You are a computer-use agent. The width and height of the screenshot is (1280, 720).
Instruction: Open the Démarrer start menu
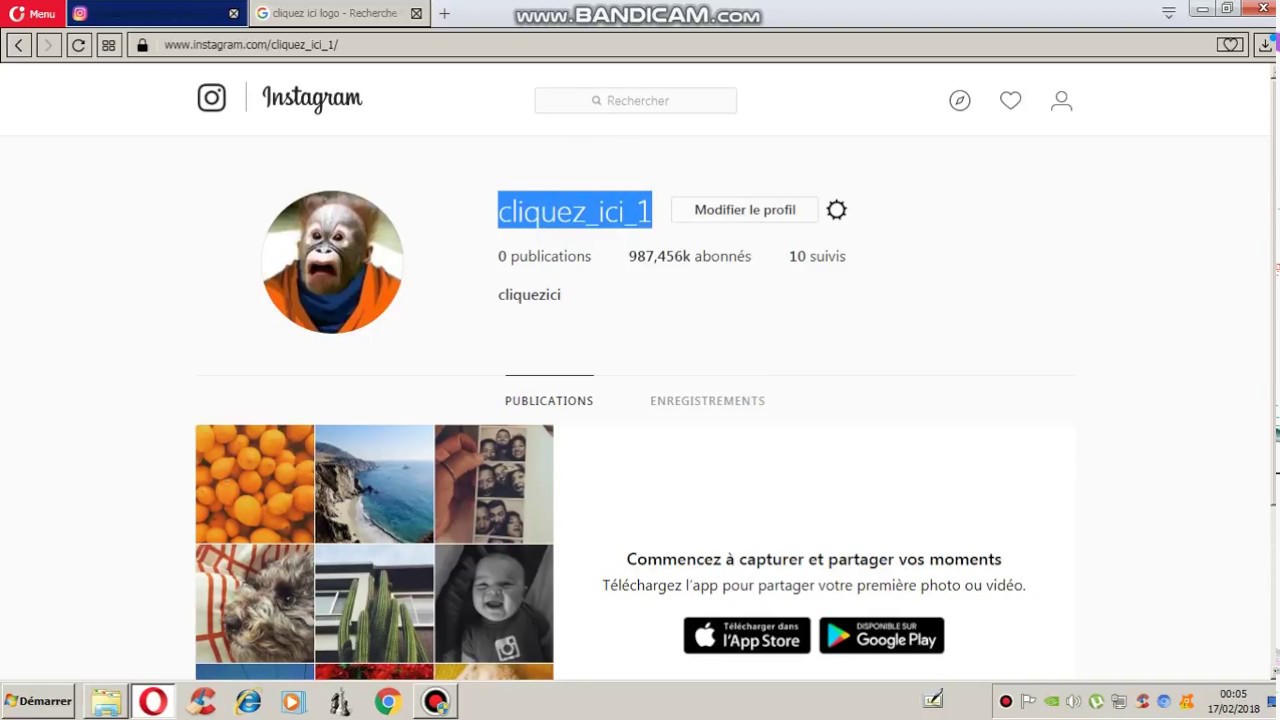38,701
